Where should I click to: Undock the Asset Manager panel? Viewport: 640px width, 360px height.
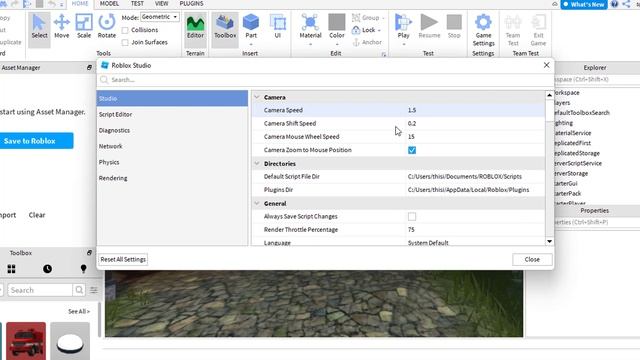point(89,67)
